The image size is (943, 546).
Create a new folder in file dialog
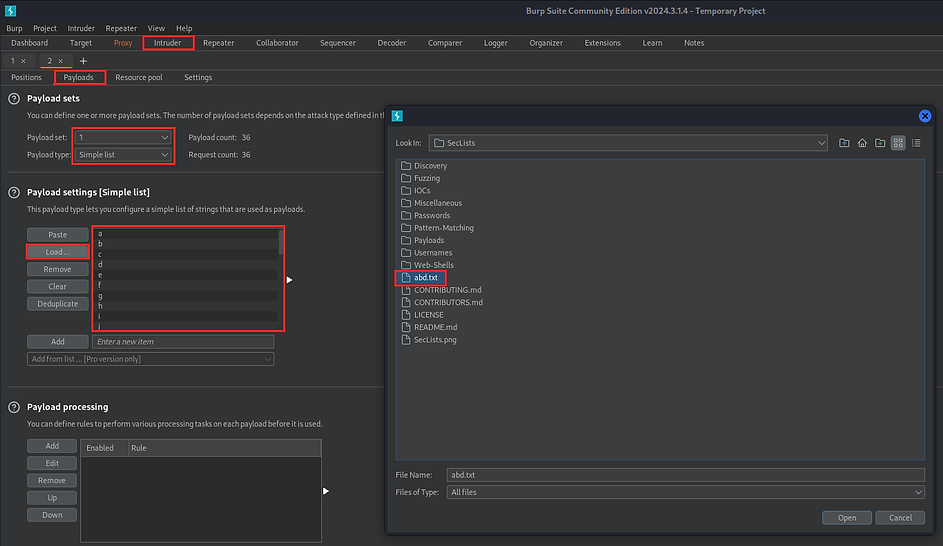[x=880, y=143]
